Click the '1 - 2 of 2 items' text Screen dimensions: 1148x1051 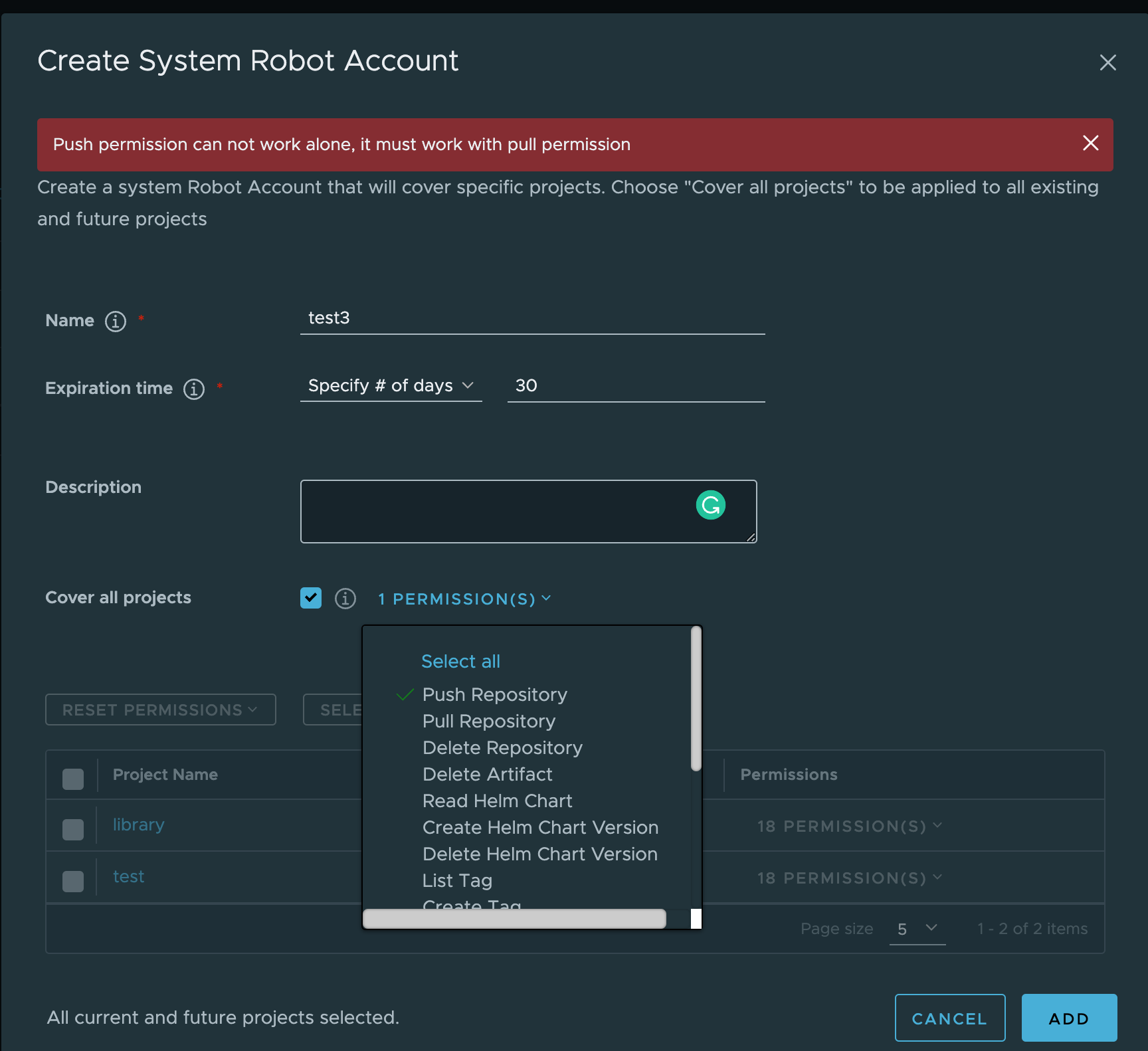click(1032, 929)
